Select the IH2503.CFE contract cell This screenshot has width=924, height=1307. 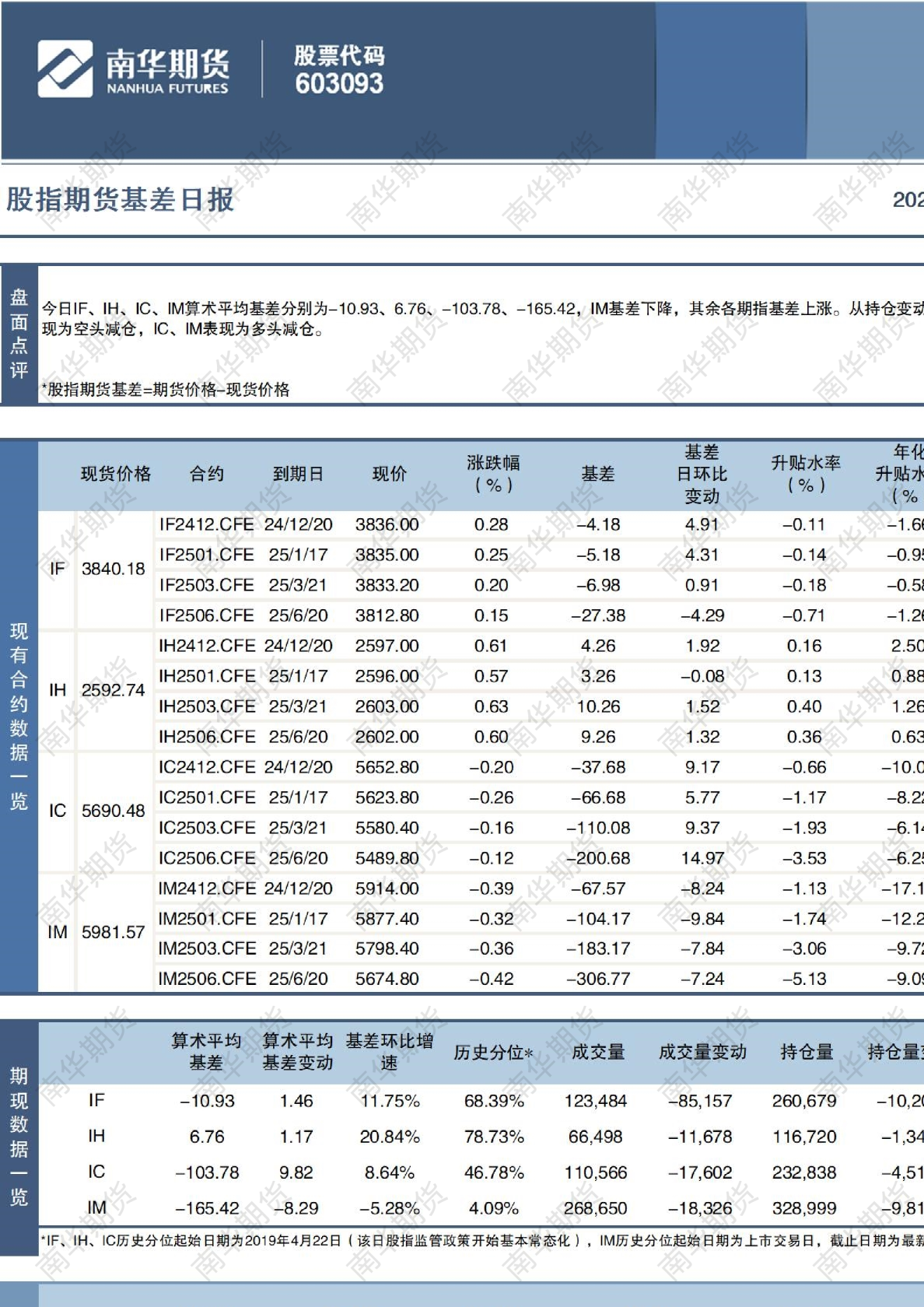click(x=206, y=706)
